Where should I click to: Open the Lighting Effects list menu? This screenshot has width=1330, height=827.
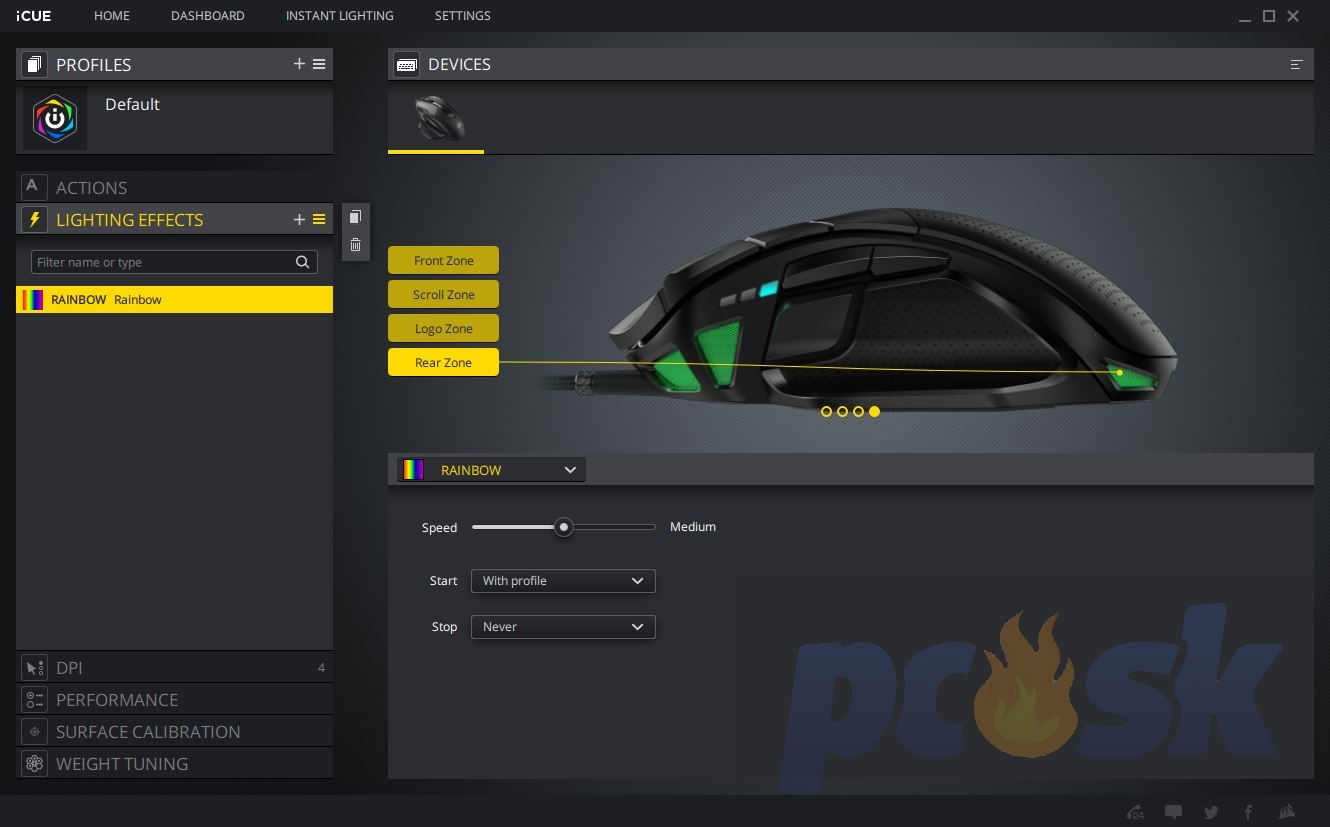click(319, 220)
